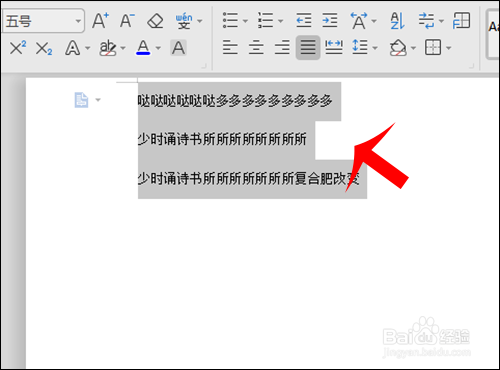This screenshot has width=500, height=370.
Task: Decrease paragraph indent
Action: 304,21
